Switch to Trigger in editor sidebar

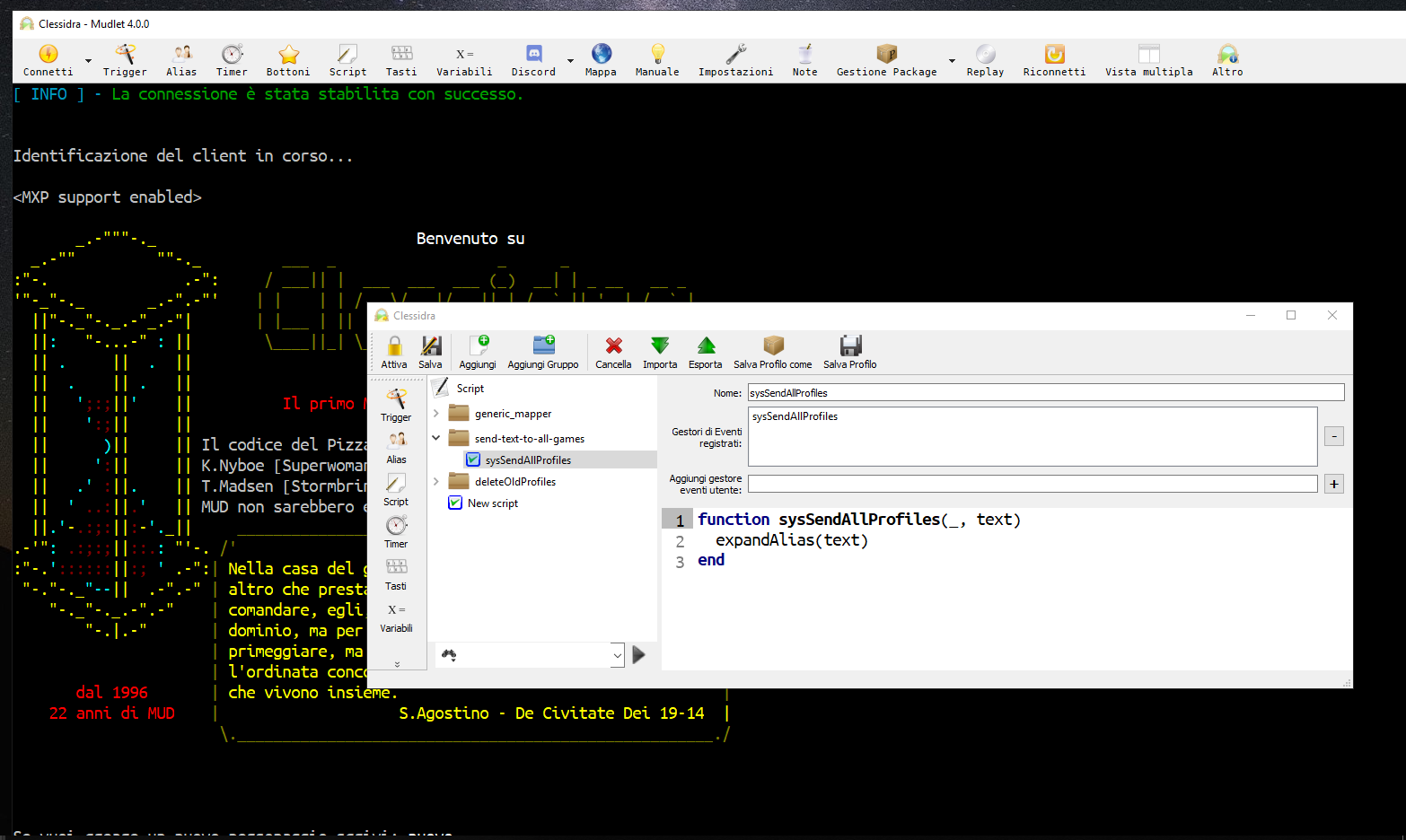click(396, 406)
